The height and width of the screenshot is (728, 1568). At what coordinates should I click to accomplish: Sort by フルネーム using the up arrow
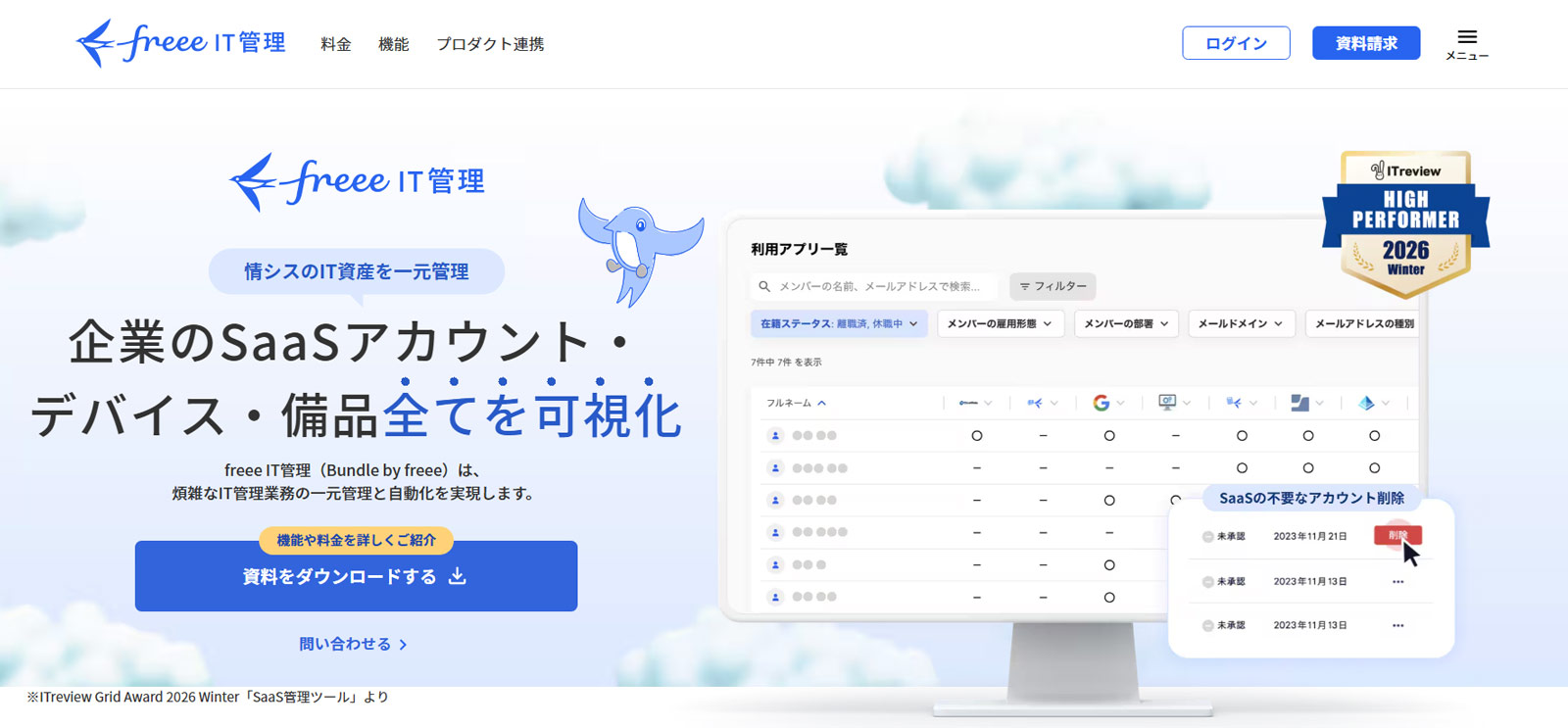pos(821,403)
